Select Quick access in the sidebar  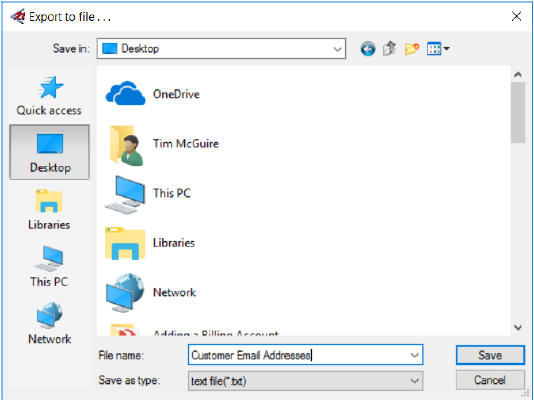(x=49, y=96)
